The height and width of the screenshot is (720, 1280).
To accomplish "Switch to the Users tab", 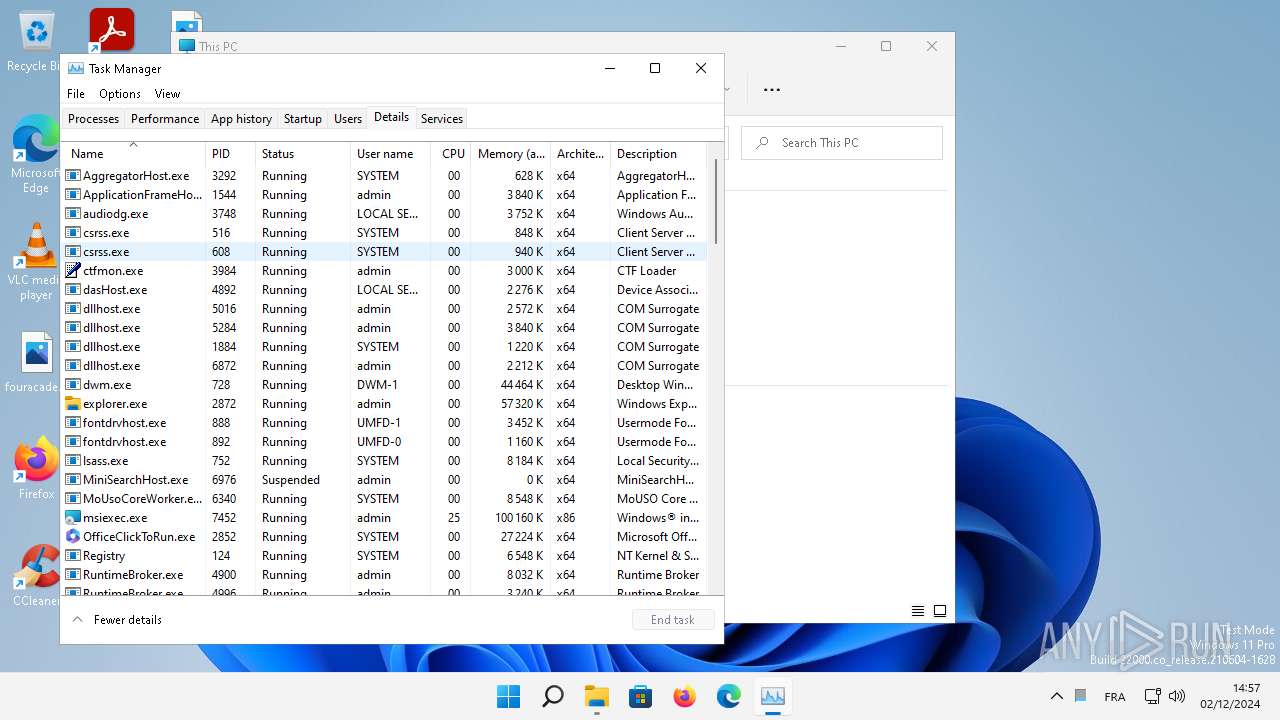I will click(x=348, y=119).
